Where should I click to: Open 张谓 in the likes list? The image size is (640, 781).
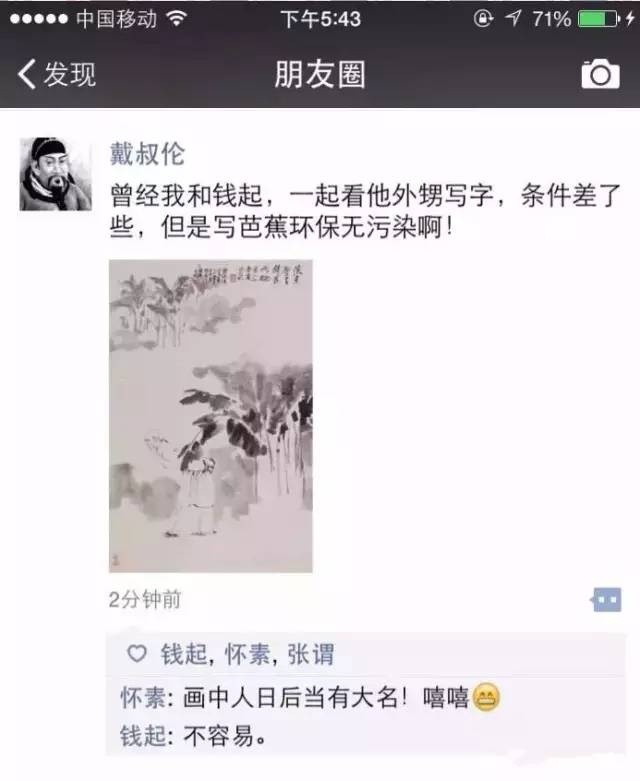coord(310,654)
